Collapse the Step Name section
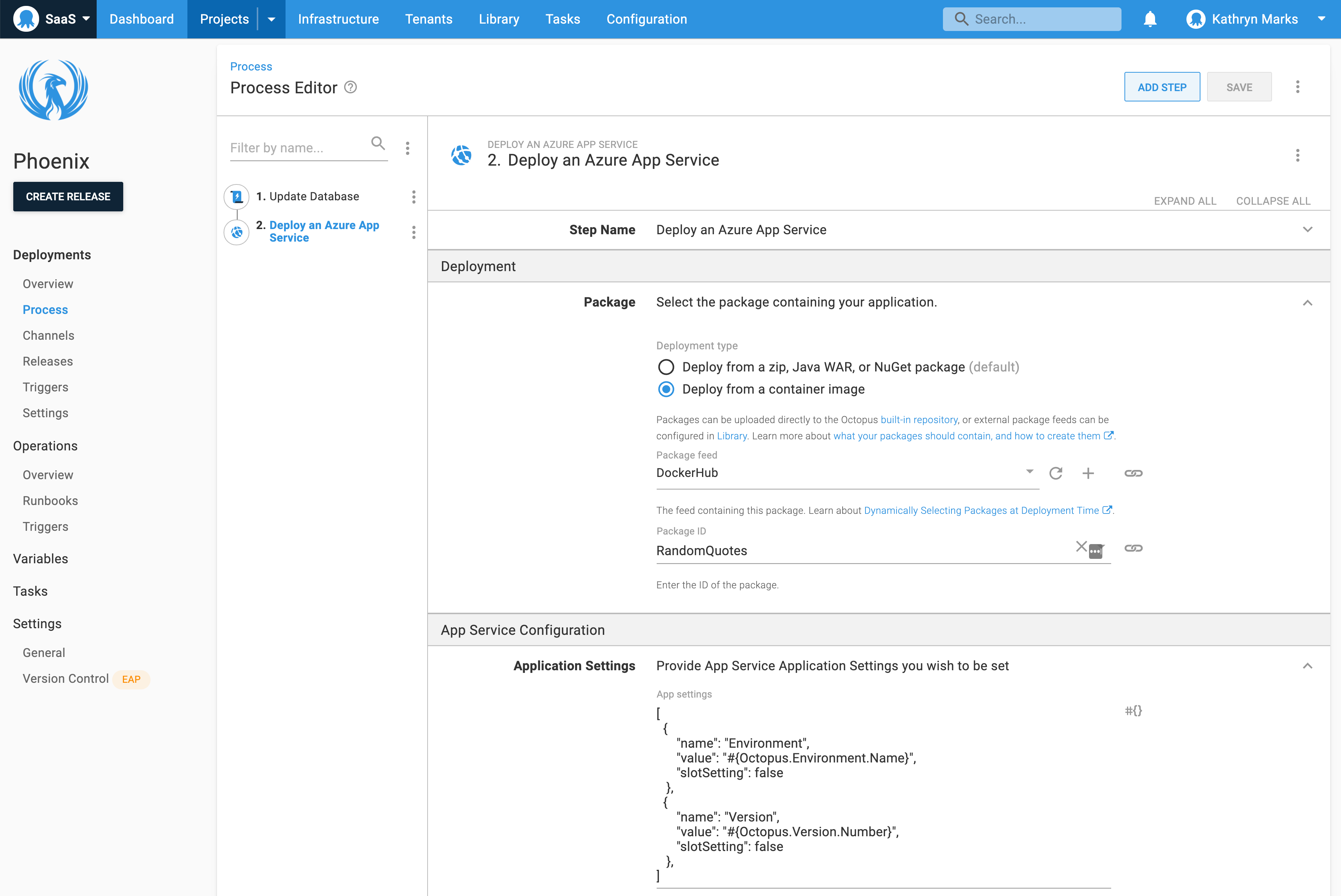Image resolution: width=1341 pixels, height=896 pixels. click(x=1307, y=230)
